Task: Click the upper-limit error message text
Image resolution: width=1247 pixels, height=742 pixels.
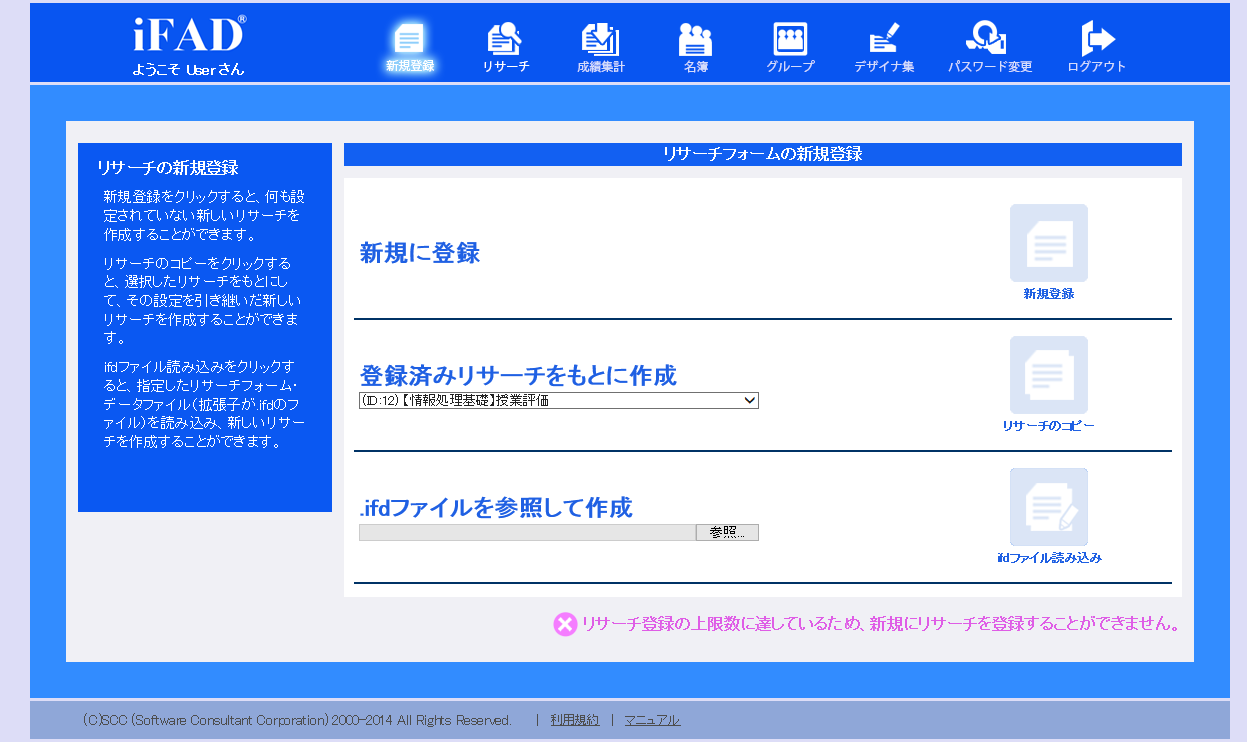Action: click(x=880, y=624)
